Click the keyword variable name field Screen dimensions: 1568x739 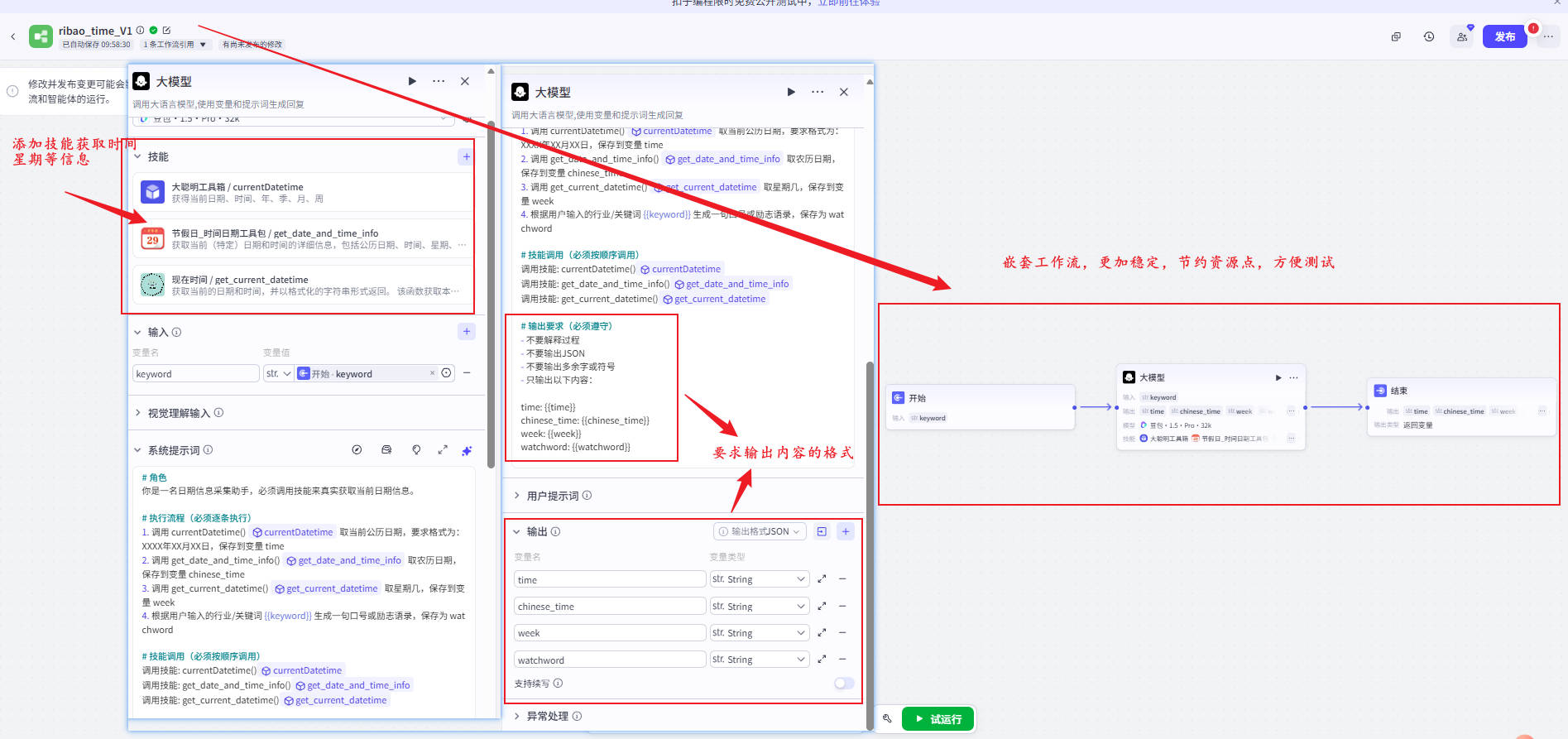[x=195, y=373]
